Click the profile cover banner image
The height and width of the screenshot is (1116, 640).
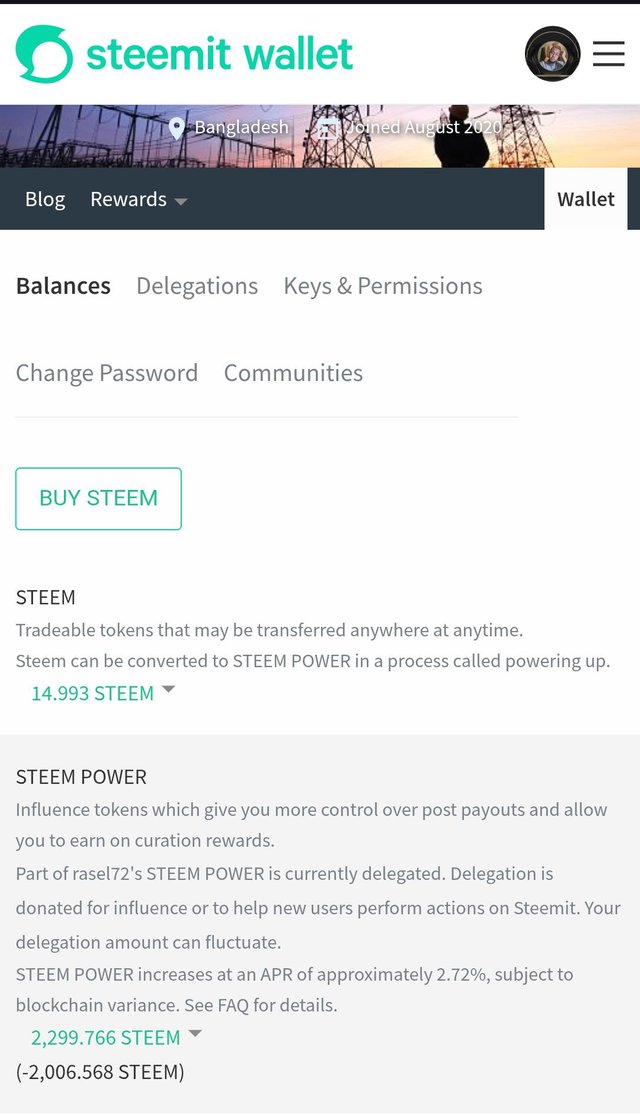click(x=320, y=136)
